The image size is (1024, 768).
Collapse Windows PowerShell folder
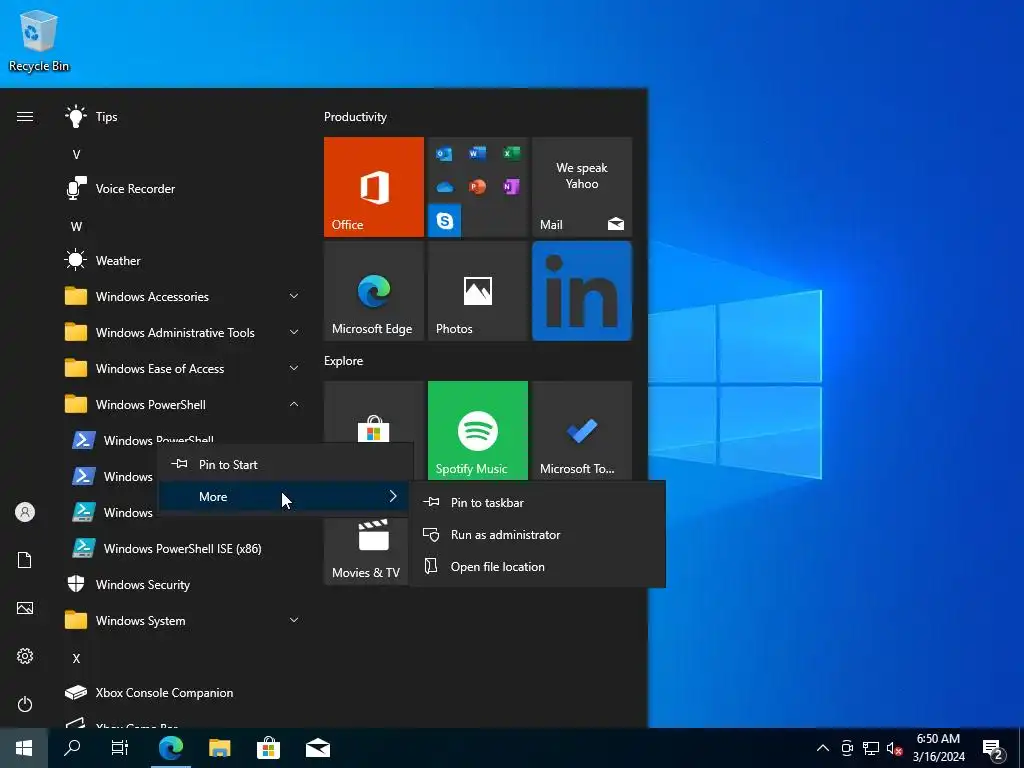coord(182,405)
